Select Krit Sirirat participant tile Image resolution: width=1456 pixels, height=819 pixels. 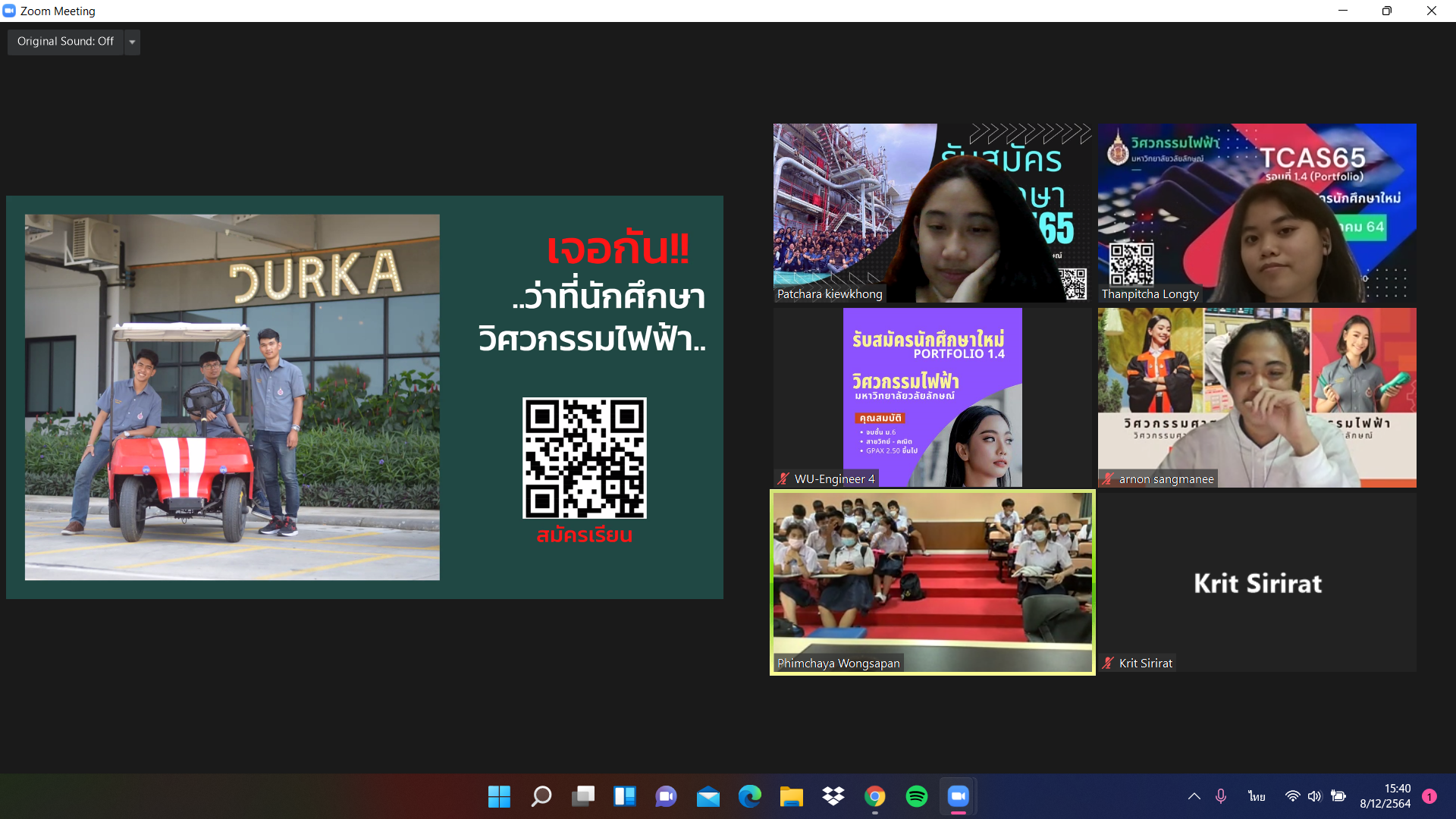pos(1257,582)
